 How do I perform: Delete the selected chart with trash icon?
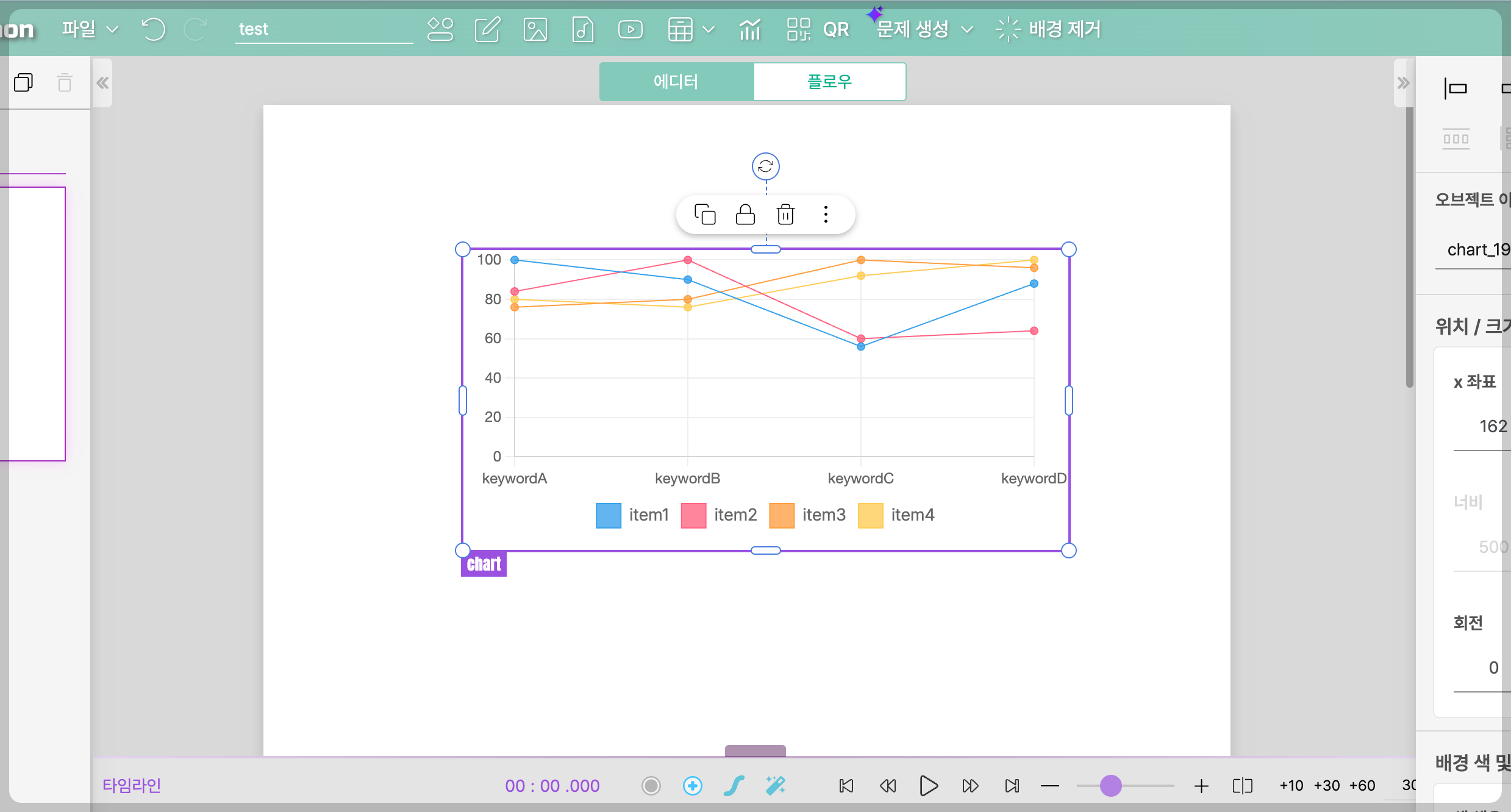click(785, 215)
